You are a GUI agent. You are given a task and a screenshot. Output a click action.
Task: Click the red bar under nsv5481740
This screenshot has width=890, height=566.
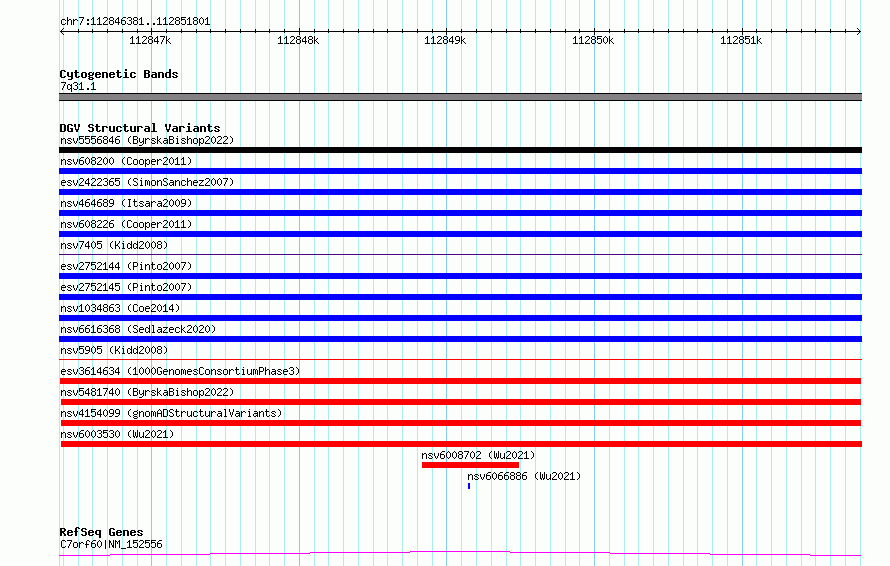pyautogui.click(x=461, y=402)
